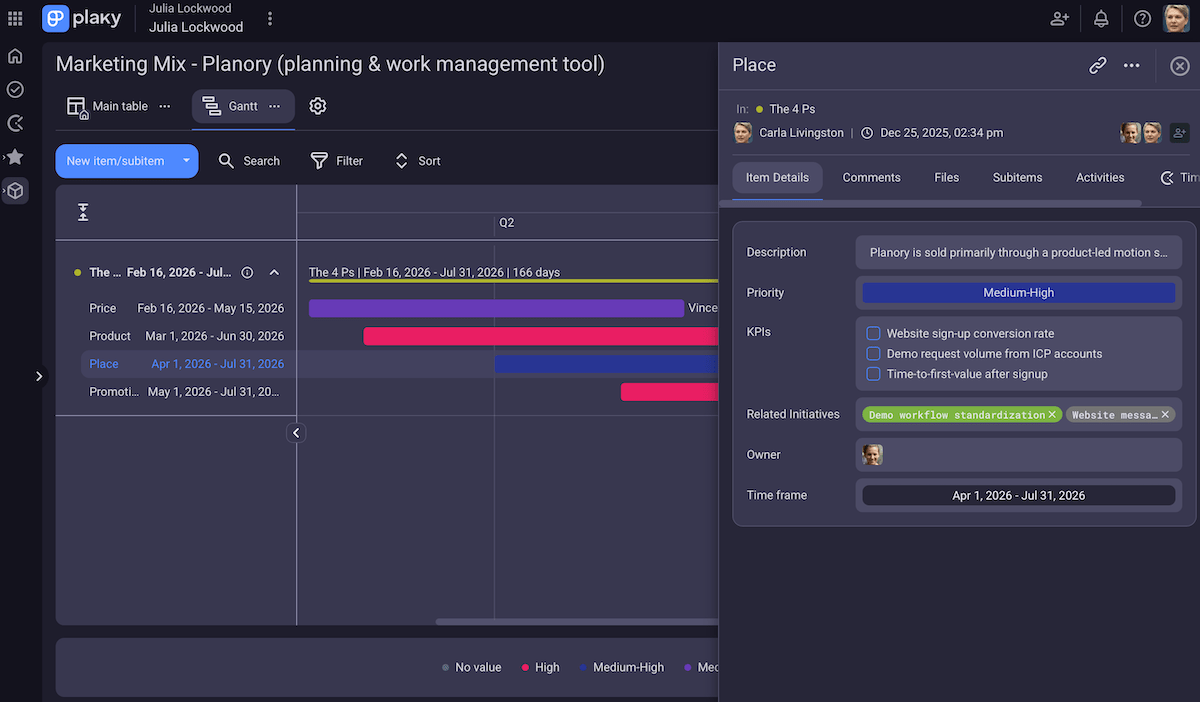The height and width of the screenshot is (702, 1200).
Task: Switch to the Subitems tab
Action: (x=1016, y=177)
